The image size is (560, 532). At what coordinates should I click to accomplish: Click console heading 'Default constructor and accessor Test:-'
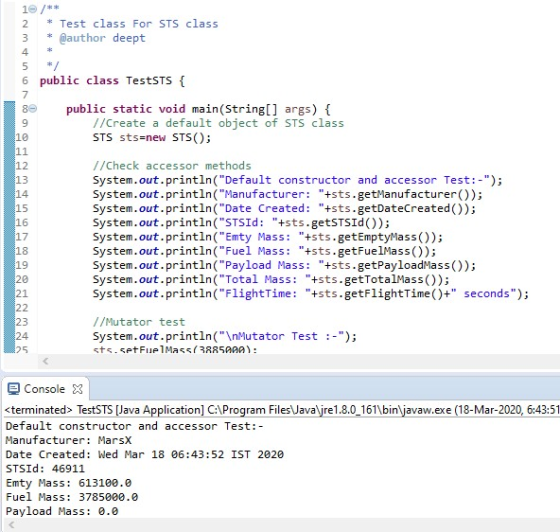(135, 426)
